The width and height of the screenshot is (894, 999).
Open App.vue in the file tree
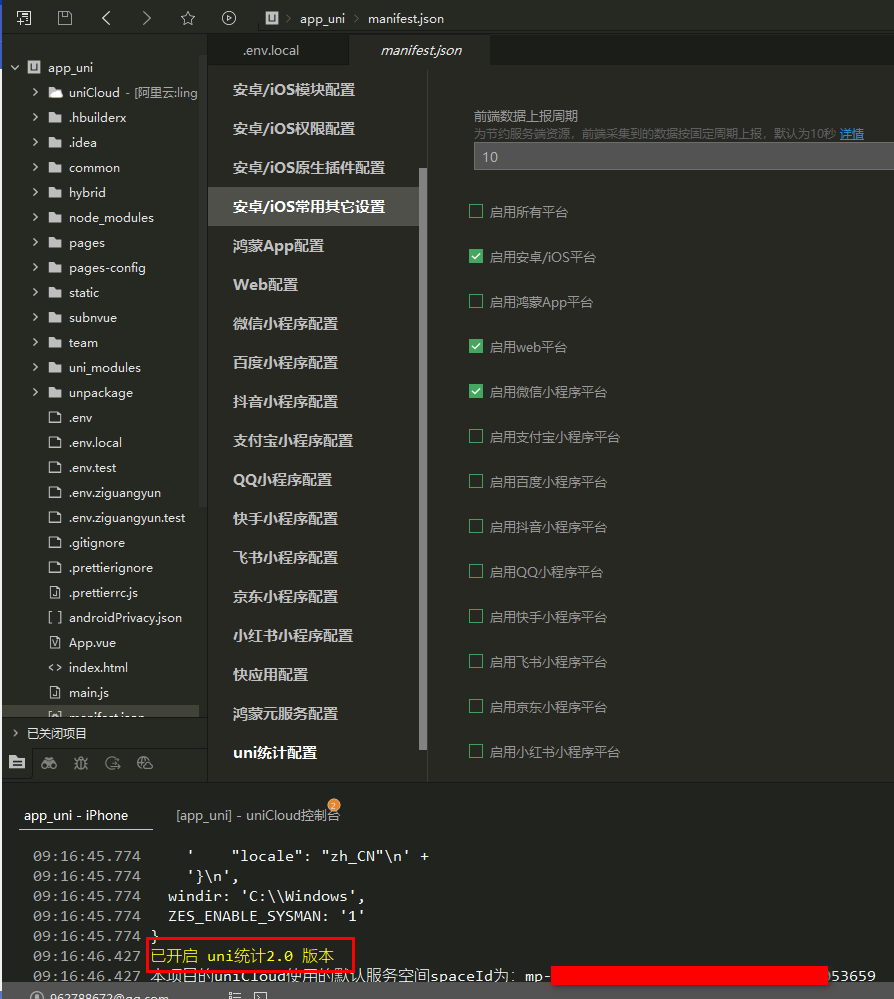tap(92, 643)
